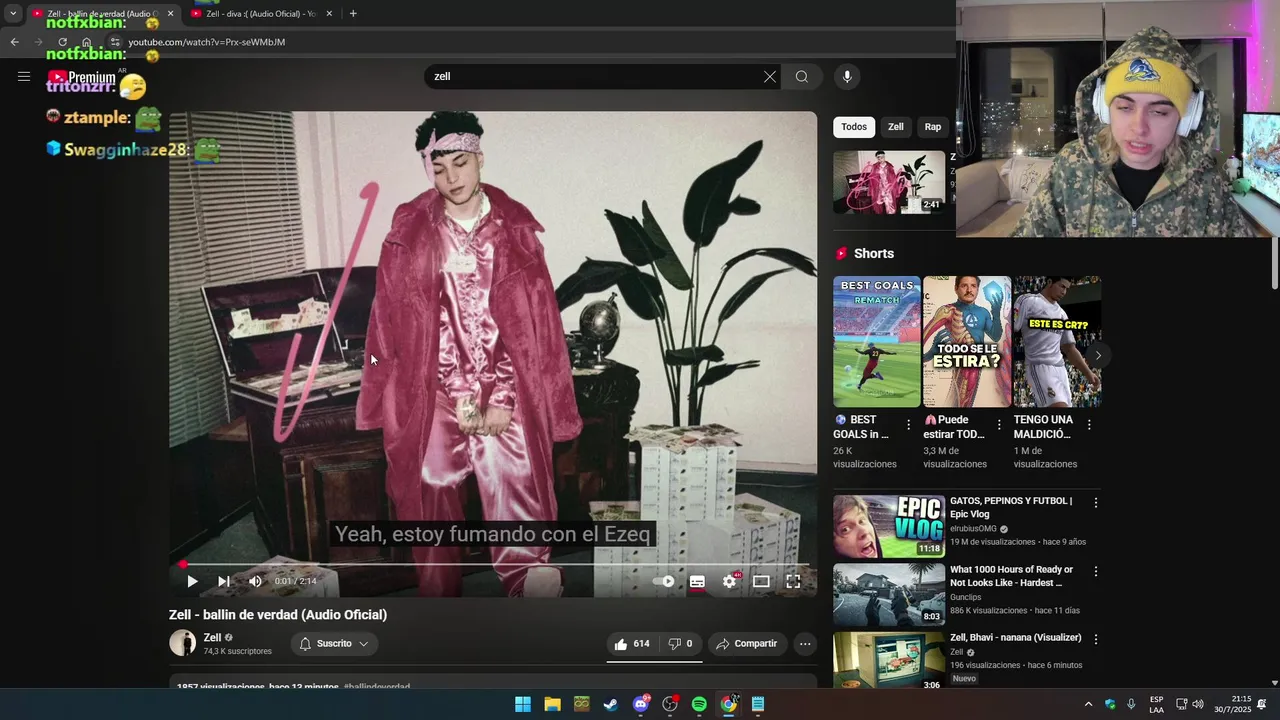Open options for 'Puede estirar TOD...' short
The image size is (1280, 720).
pos(998,425)
